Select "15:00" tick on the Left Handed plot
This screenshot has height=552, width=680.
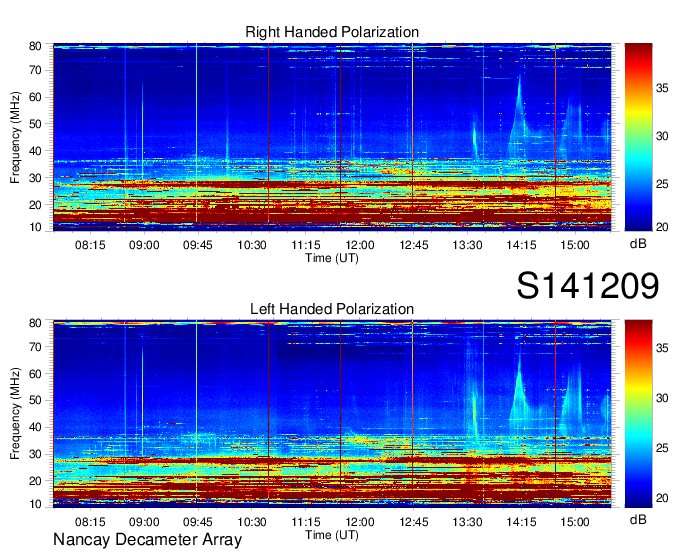pyautogui.click(x=575, y=522)
